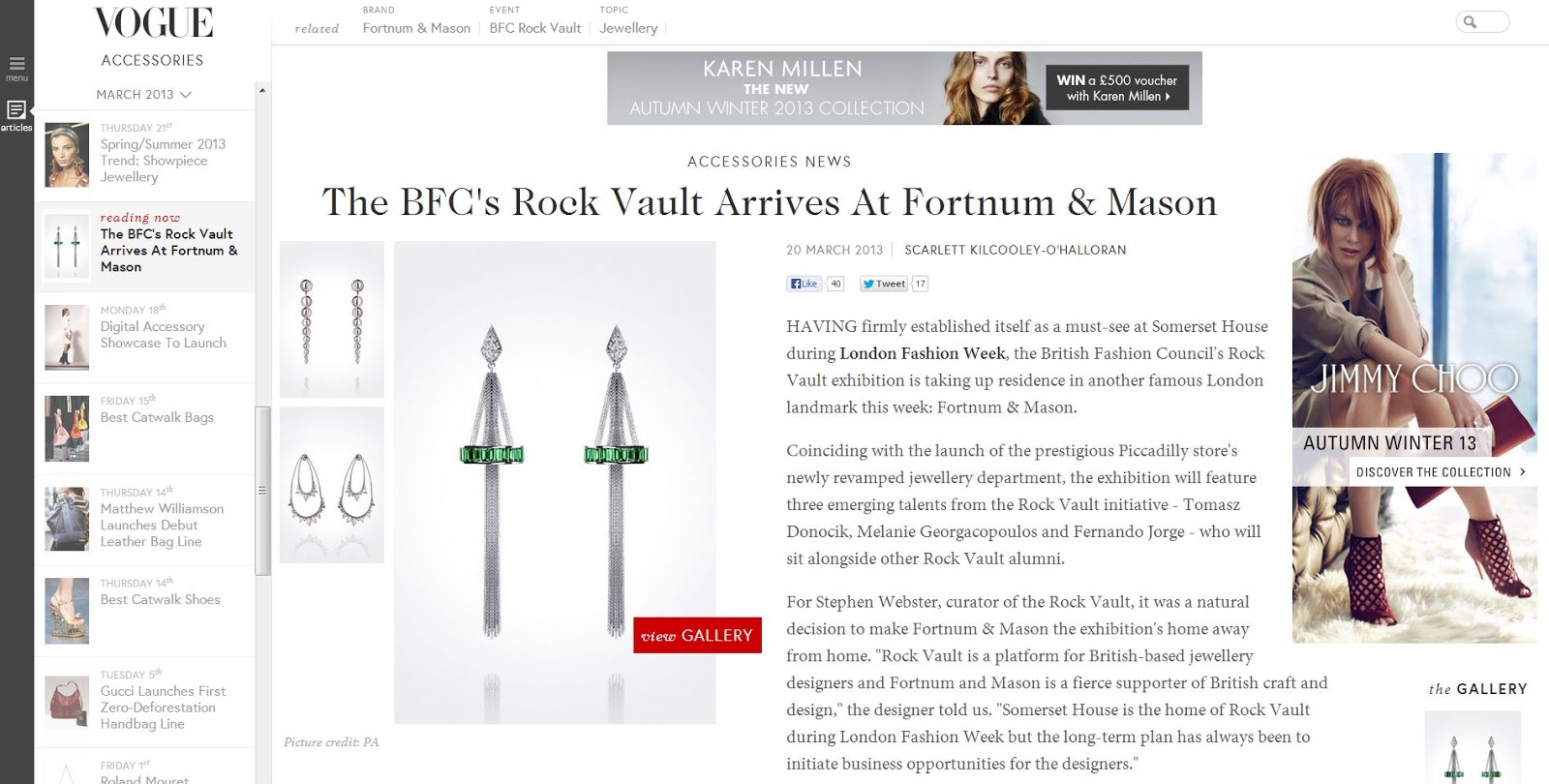
Task: Open London Fashion Week link
Action: click(x=923, y=353)
